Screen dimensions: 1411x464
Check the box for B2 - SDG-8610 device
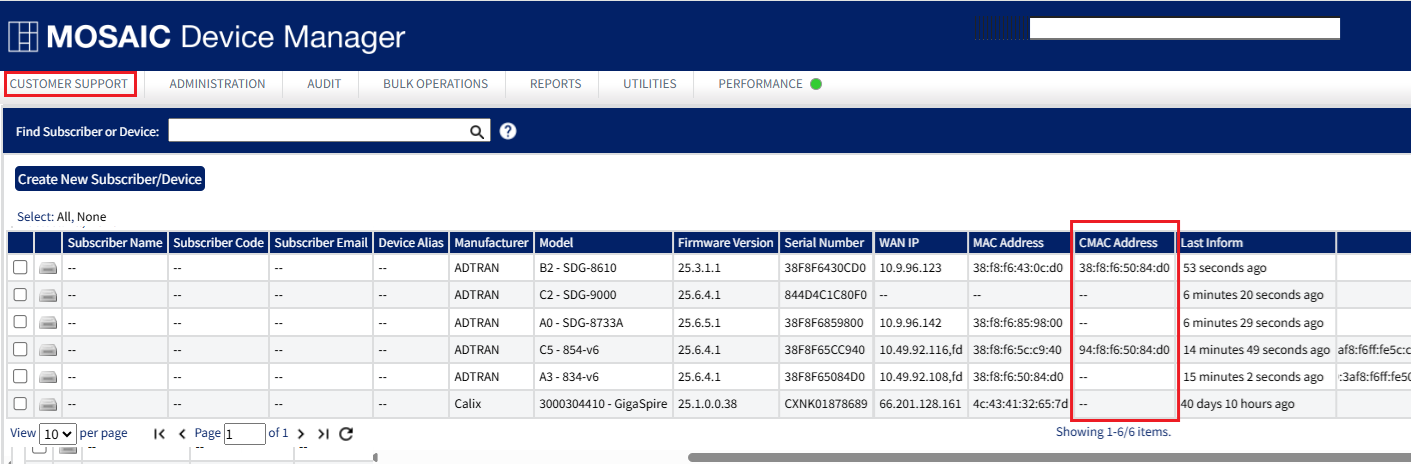tap(20, 268)
